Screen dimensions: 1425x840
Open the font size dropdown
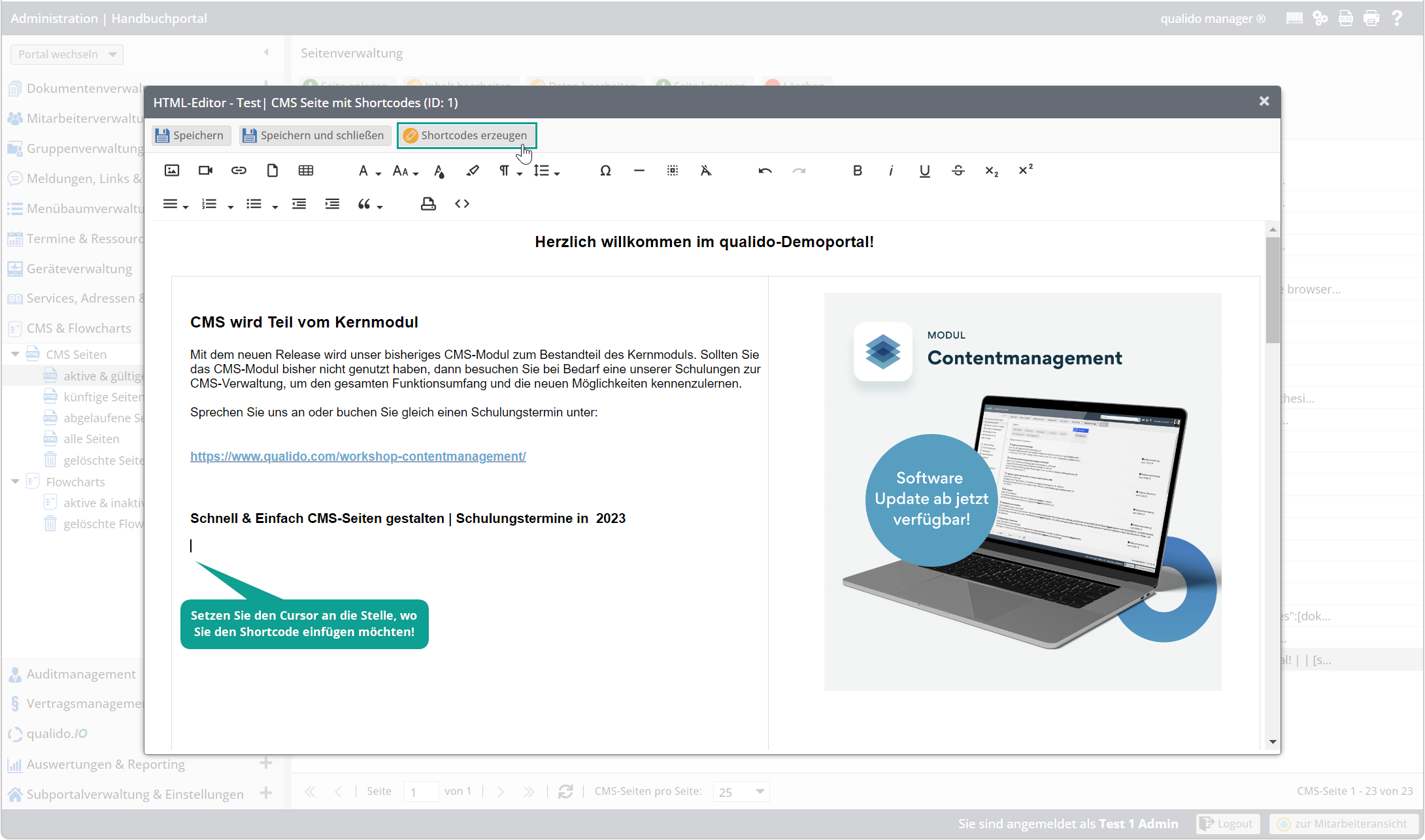pos(405,171)
